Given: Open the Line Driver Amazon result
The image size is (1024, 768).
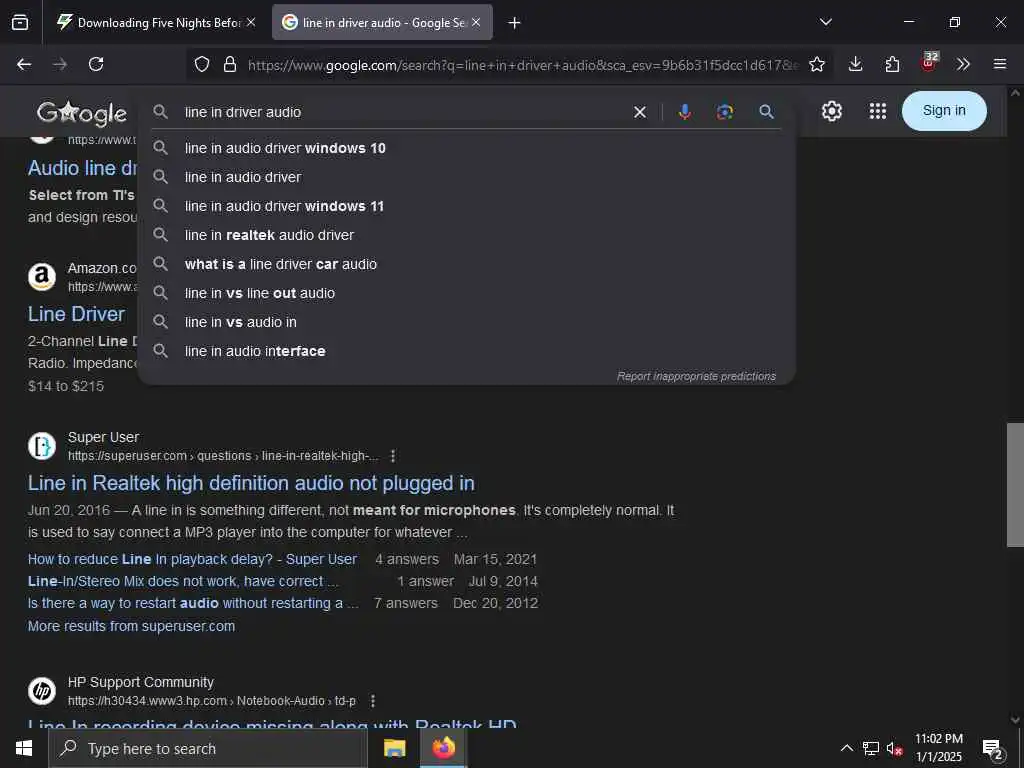Looking at the screenshot, I should 76,314.
